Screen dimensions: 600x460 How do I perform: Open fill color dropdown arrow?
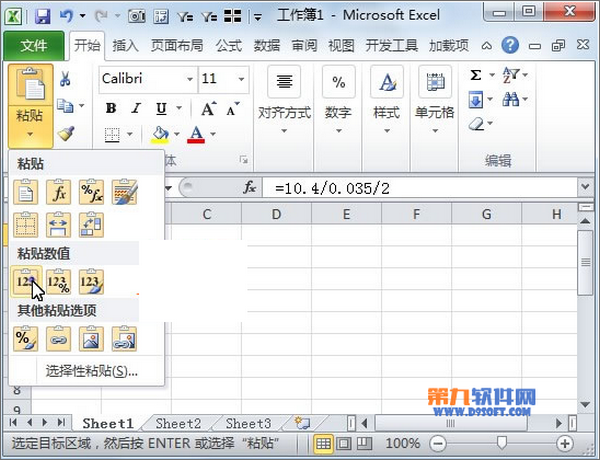pyautogui.click(x=176, y=134)
